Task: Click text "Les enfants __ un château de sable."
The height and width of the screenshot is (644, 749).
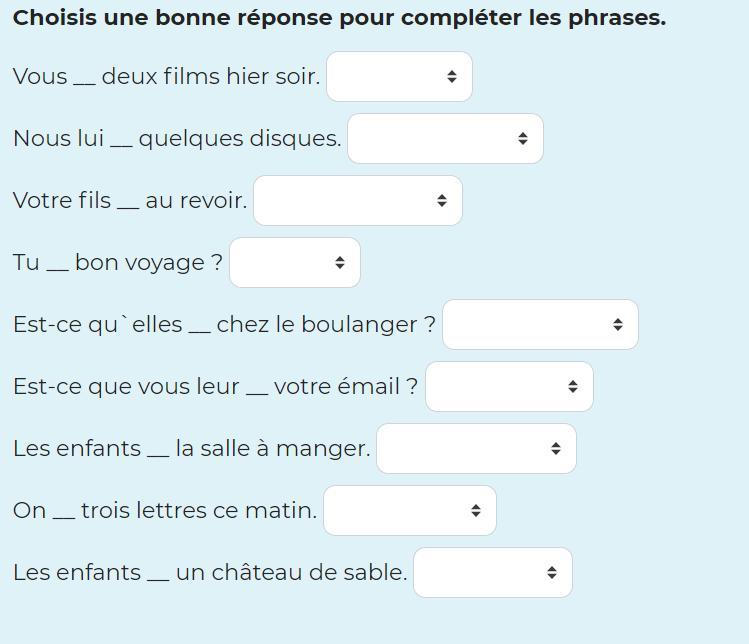Action: point(210,573)
